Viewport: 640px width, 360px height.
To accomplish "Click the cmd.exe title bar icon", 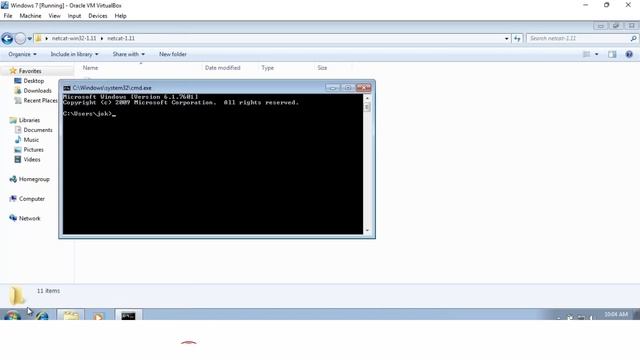I will point(67,88).
